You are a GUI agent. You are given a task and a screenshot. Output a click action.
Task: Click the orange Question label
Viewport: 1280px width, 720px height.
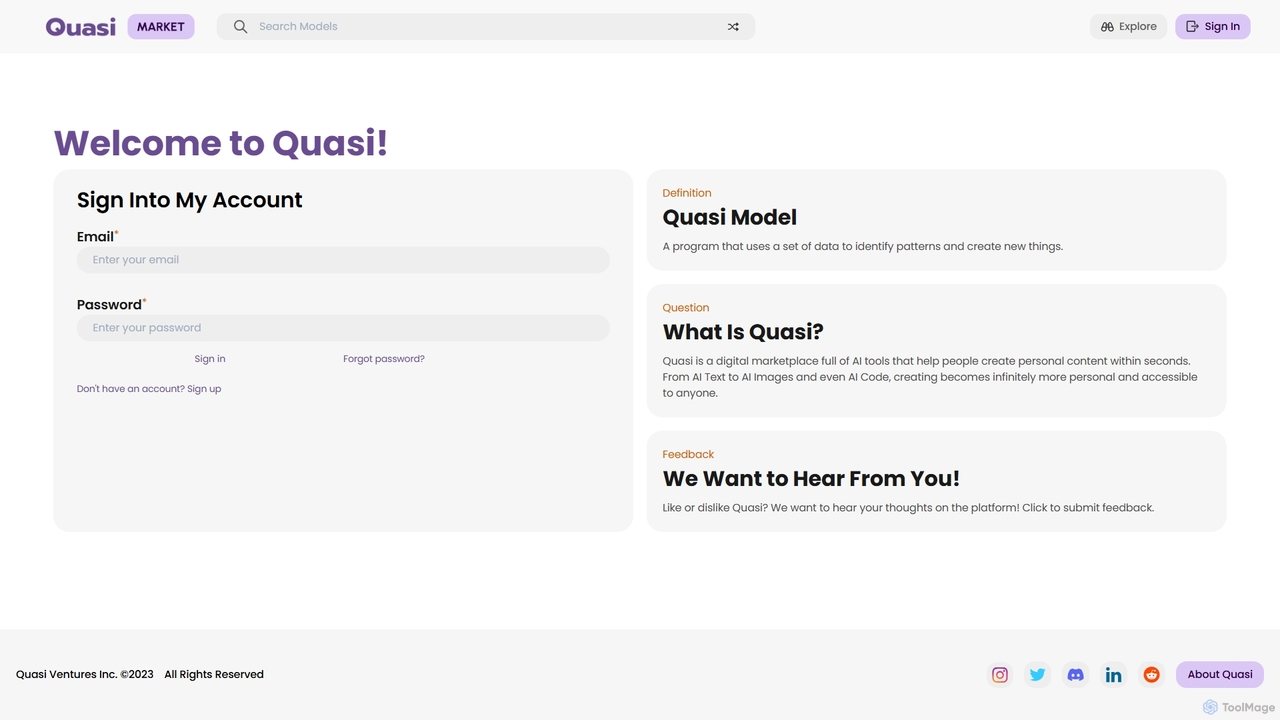coord(686,308)
